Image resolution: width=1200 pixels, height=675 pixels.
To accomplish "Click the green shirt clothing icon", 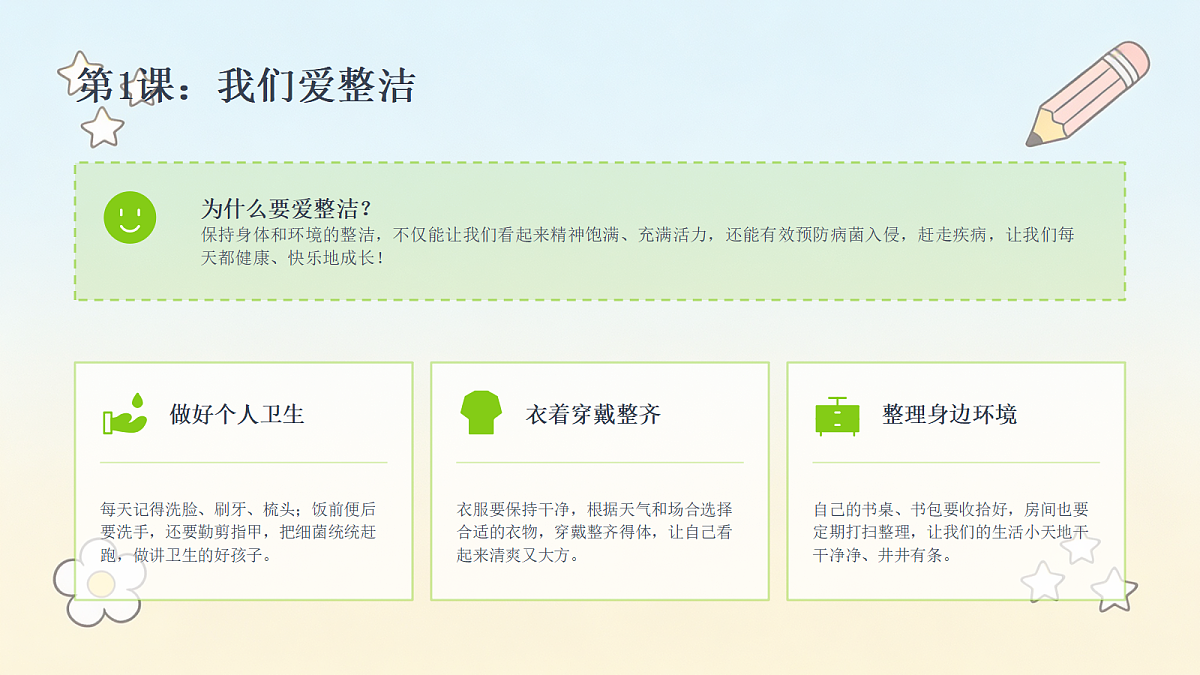I will 481,413.
